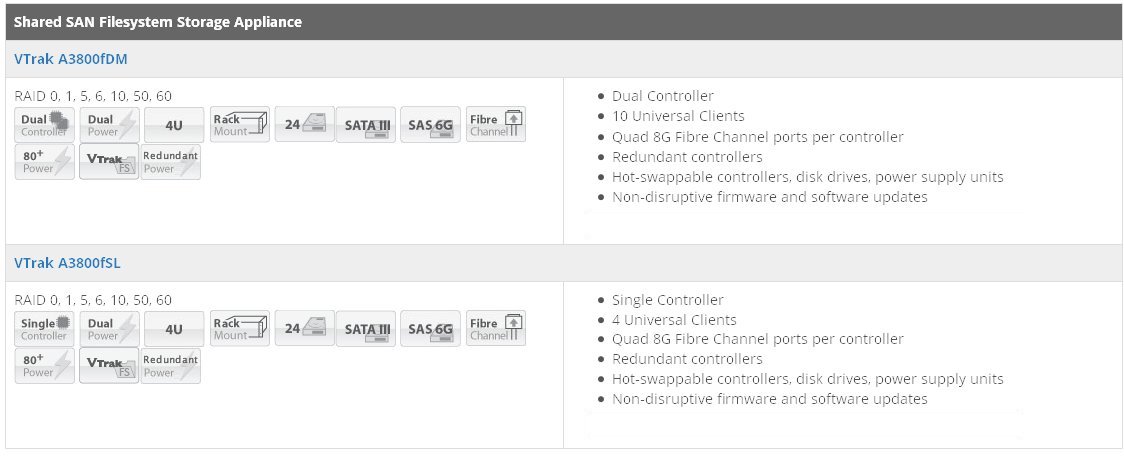Open the VTrak A3800fSL product link
Viewport: 1124px width, 456px height.
[67, 263]
